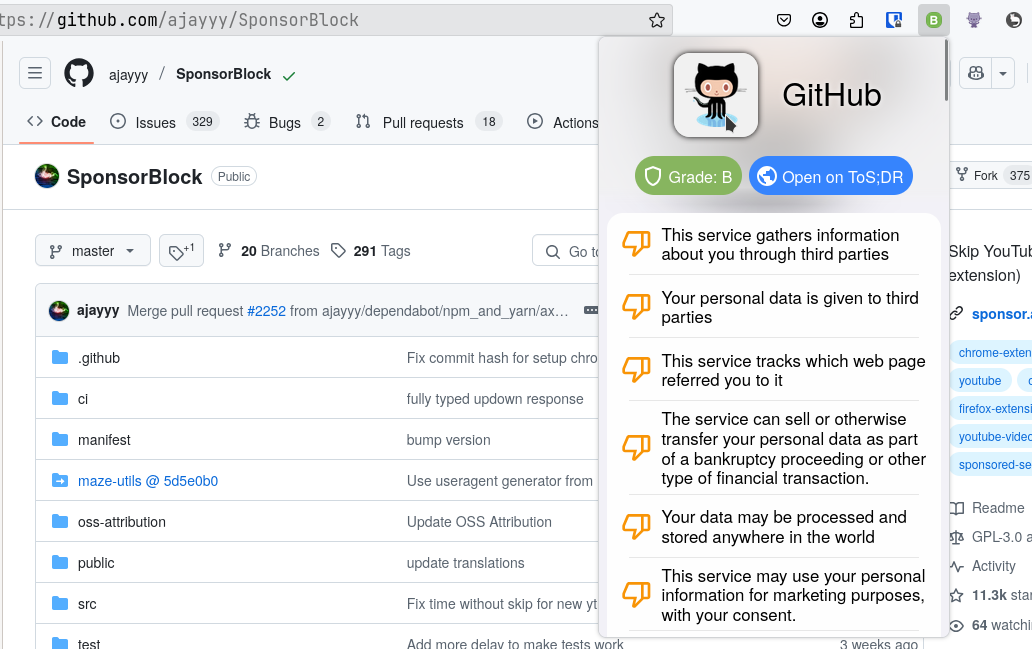Open the ci folder
Viewport: 1032px width, 649px height.
83,399
